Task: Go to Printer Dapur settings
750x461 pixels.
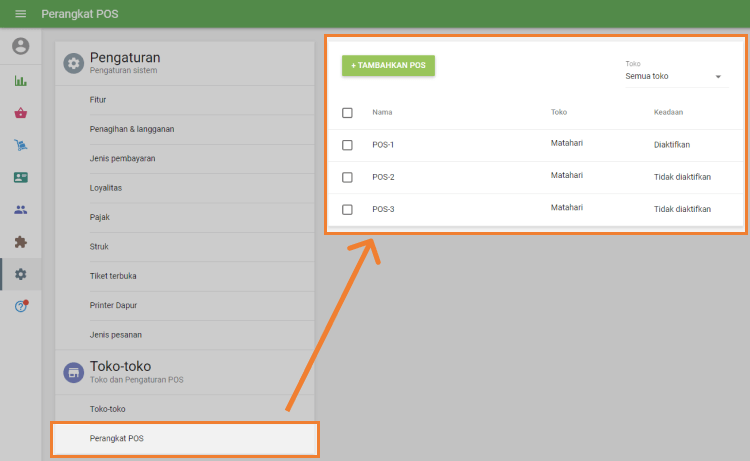Action: coord(115,304)
